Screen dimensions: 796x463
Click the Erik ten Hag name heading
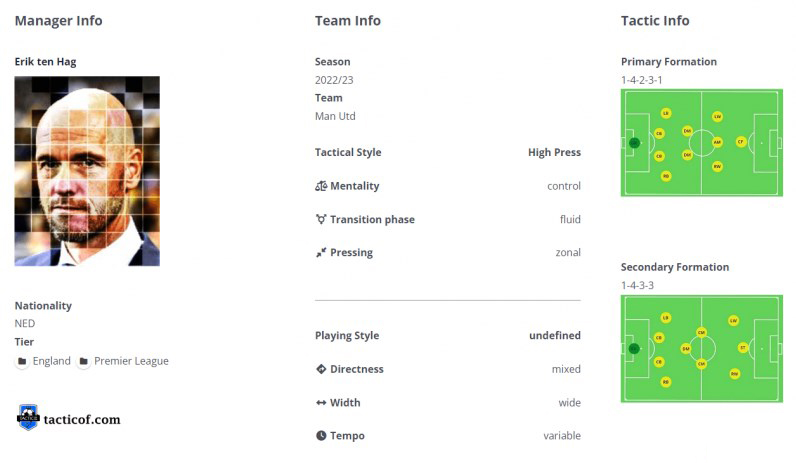coord(45,62)
